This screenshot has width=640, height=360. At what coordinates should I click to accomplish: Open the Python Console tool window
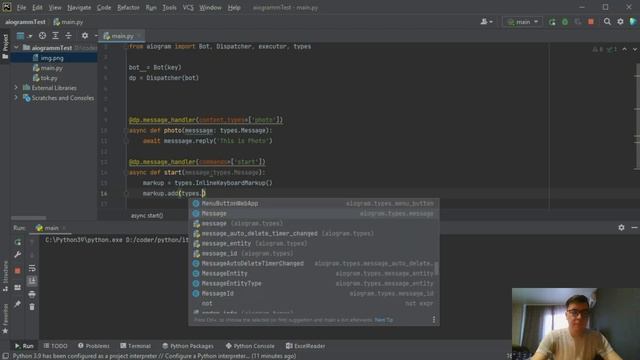pyautogui.click(x=250, y=346)
